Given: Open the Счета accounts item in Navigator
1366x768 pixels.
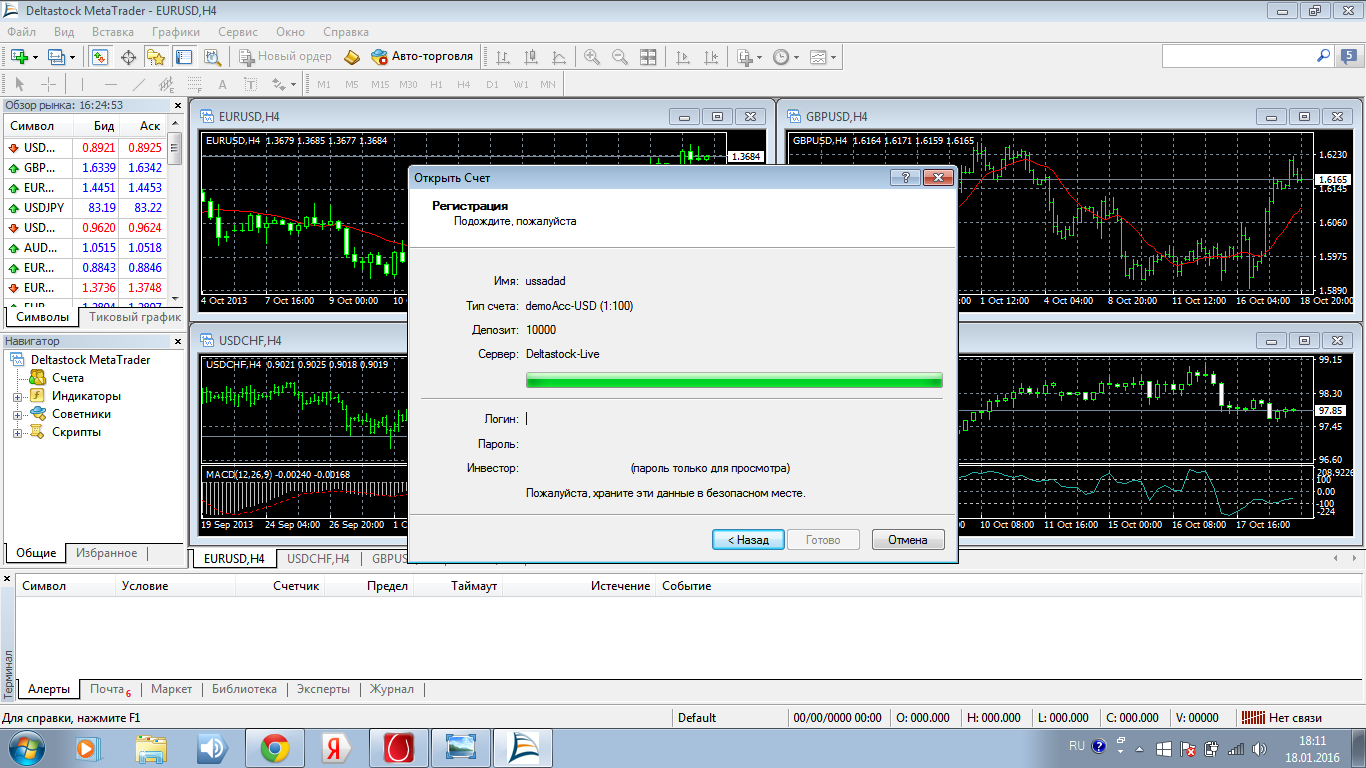Looking at the screenshot, I should coord(67,378).
